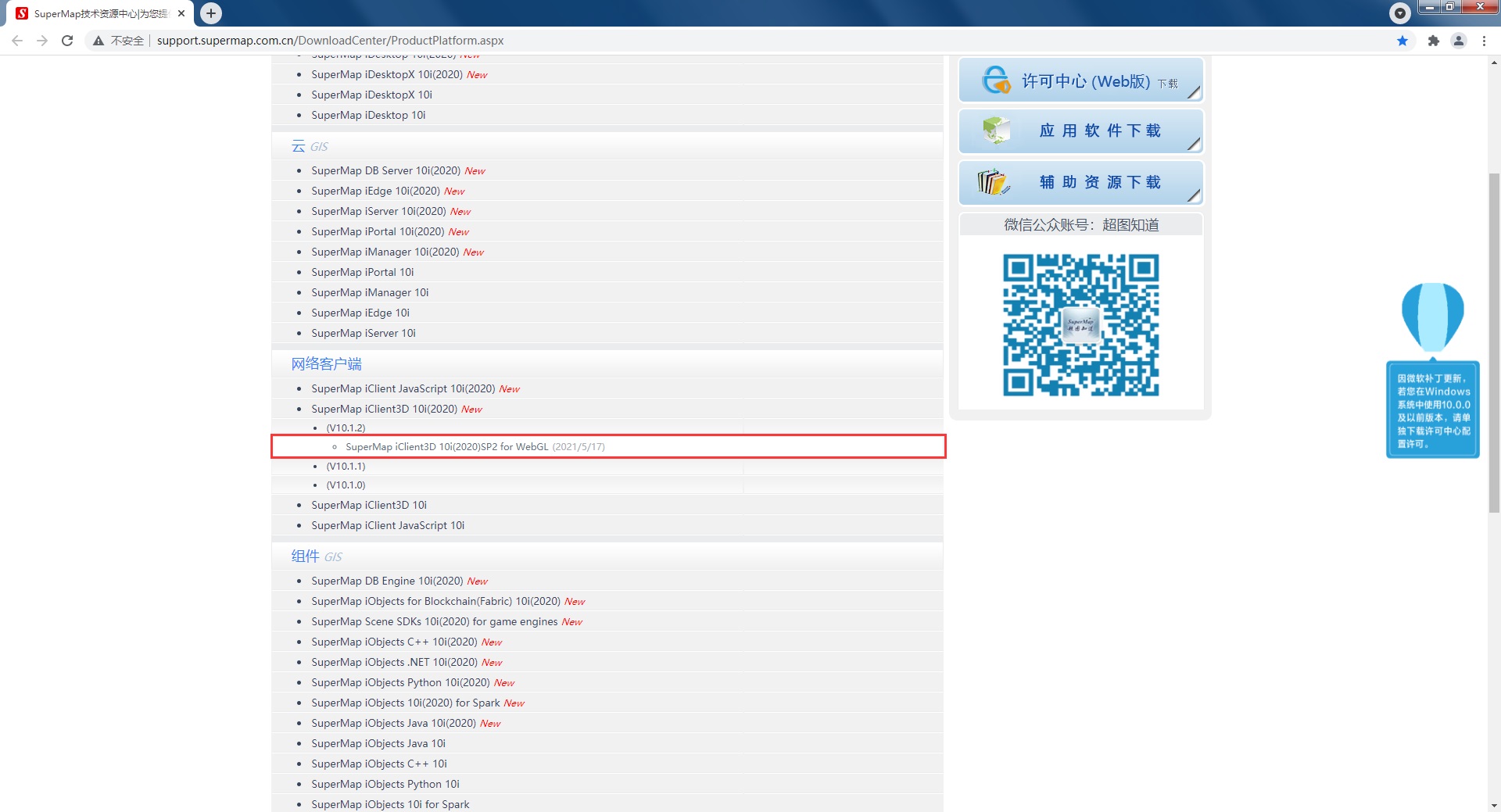Expand SuperMap iClient3D 10i(2020) item
Screen dimensions: 1501x812
[384, 409]
